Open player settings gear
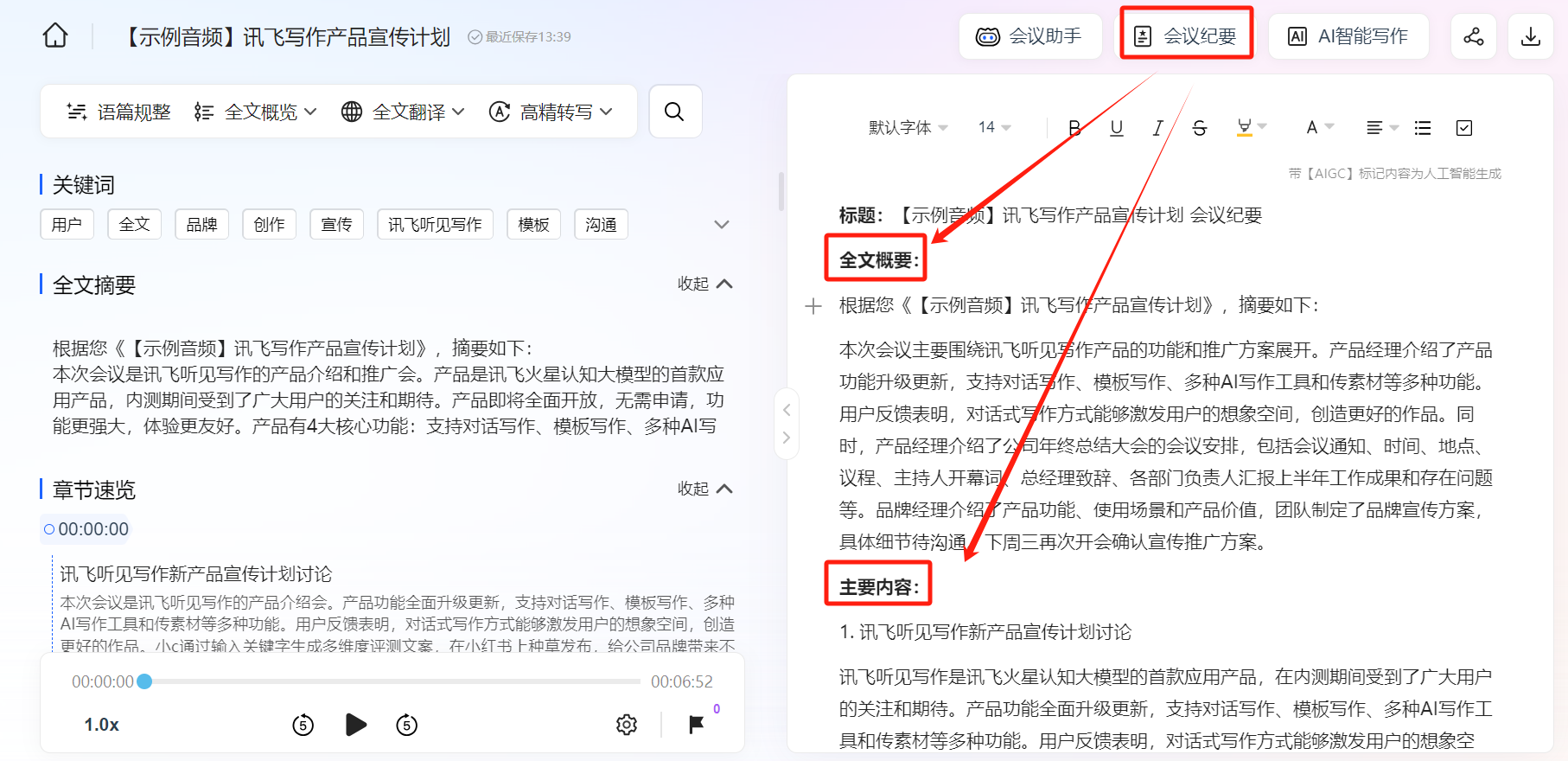1568x761 pixels. pos(627,725)
